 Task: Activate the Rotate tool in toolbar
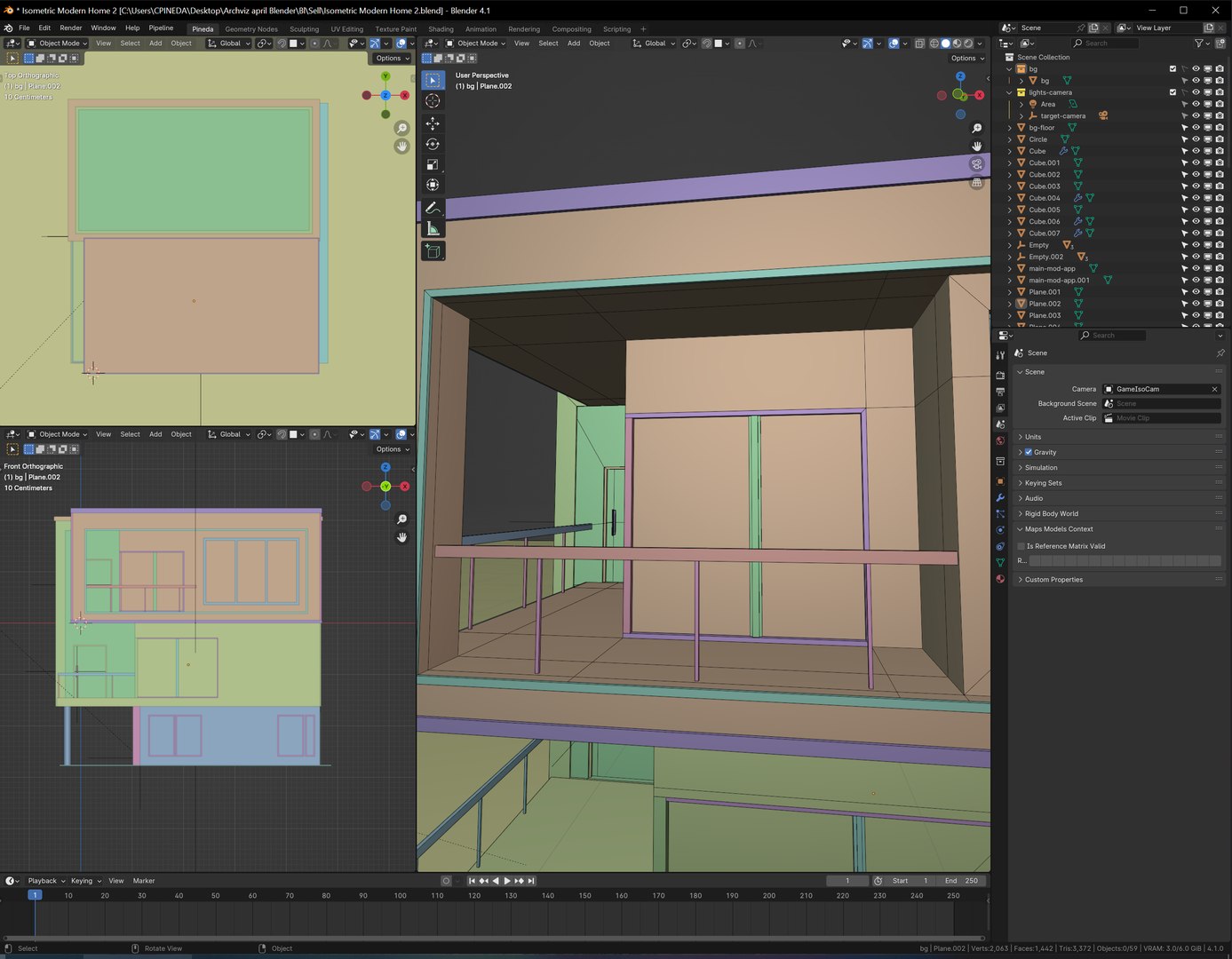click(433, 144)
